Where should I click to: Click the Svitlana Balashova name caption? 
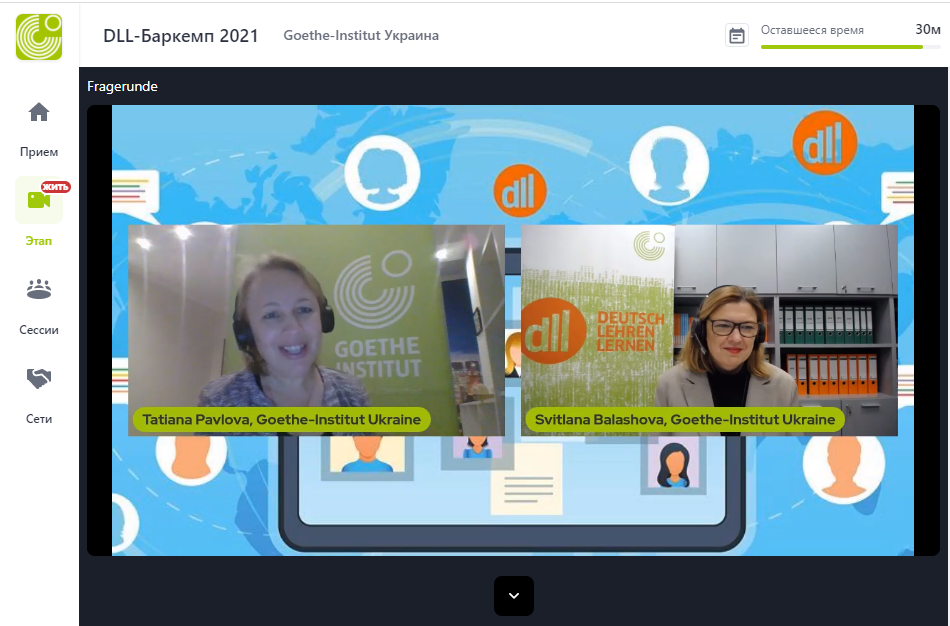coord(685,420)
